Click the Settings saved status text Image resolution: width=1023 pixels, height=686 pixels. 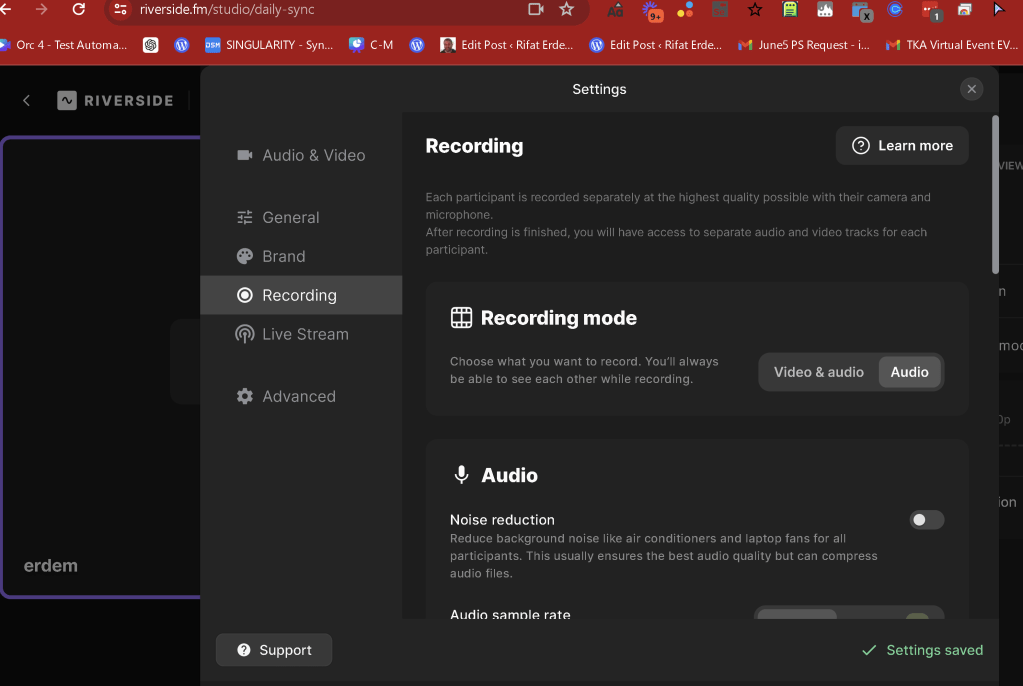coord(934,650)
